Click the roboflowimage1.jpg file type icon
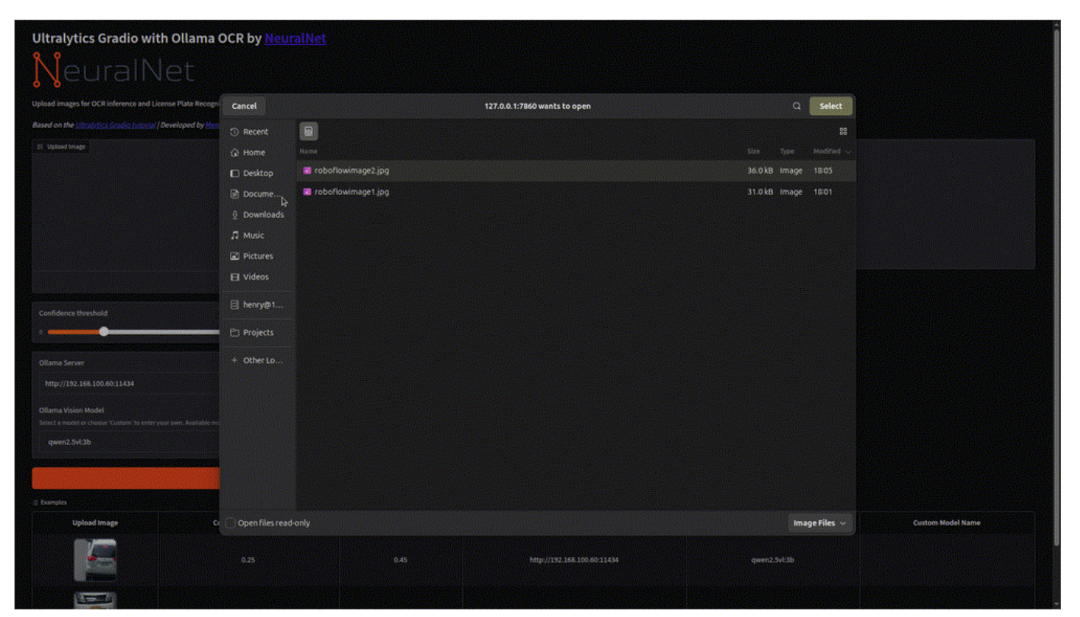The width and height of the screenshot is (1080, 617). (307, 191)
